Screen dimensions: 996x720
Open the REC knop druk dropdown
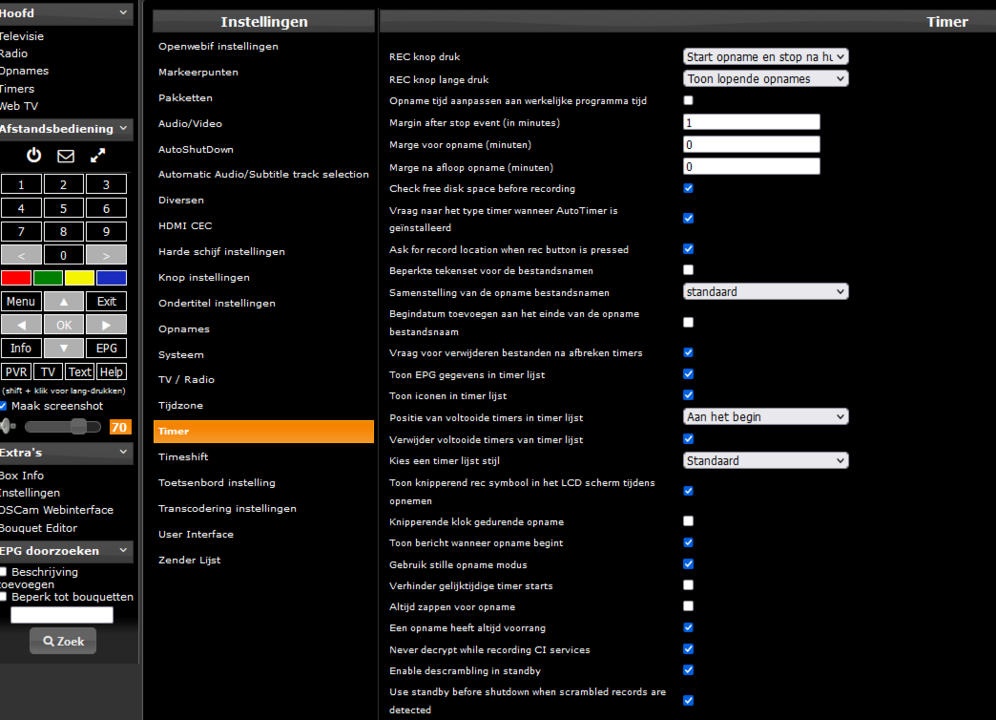[x=765, y=57]
